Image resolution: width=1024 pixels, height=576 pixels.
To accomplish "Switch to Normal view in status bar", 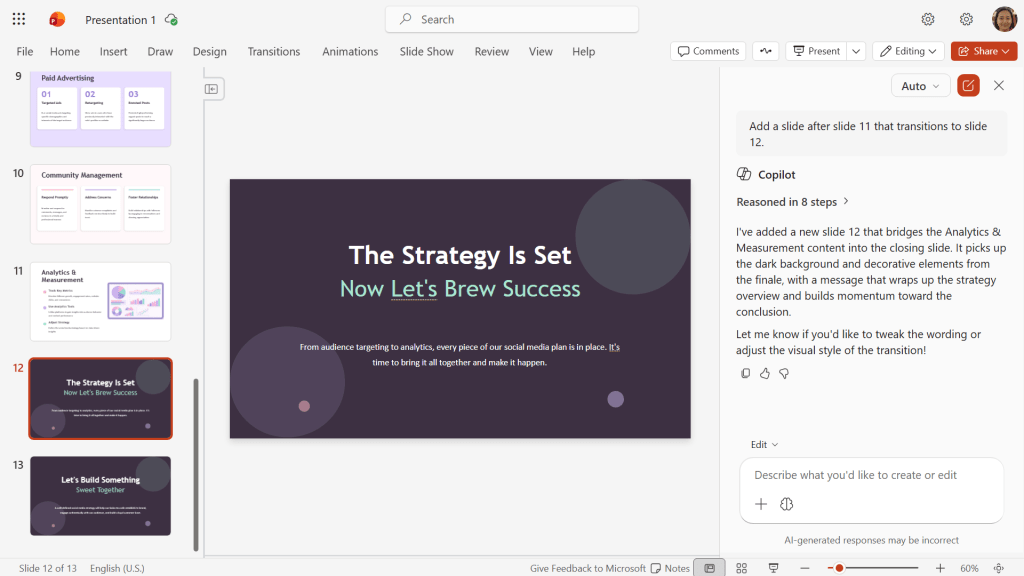I will (710, 568).
